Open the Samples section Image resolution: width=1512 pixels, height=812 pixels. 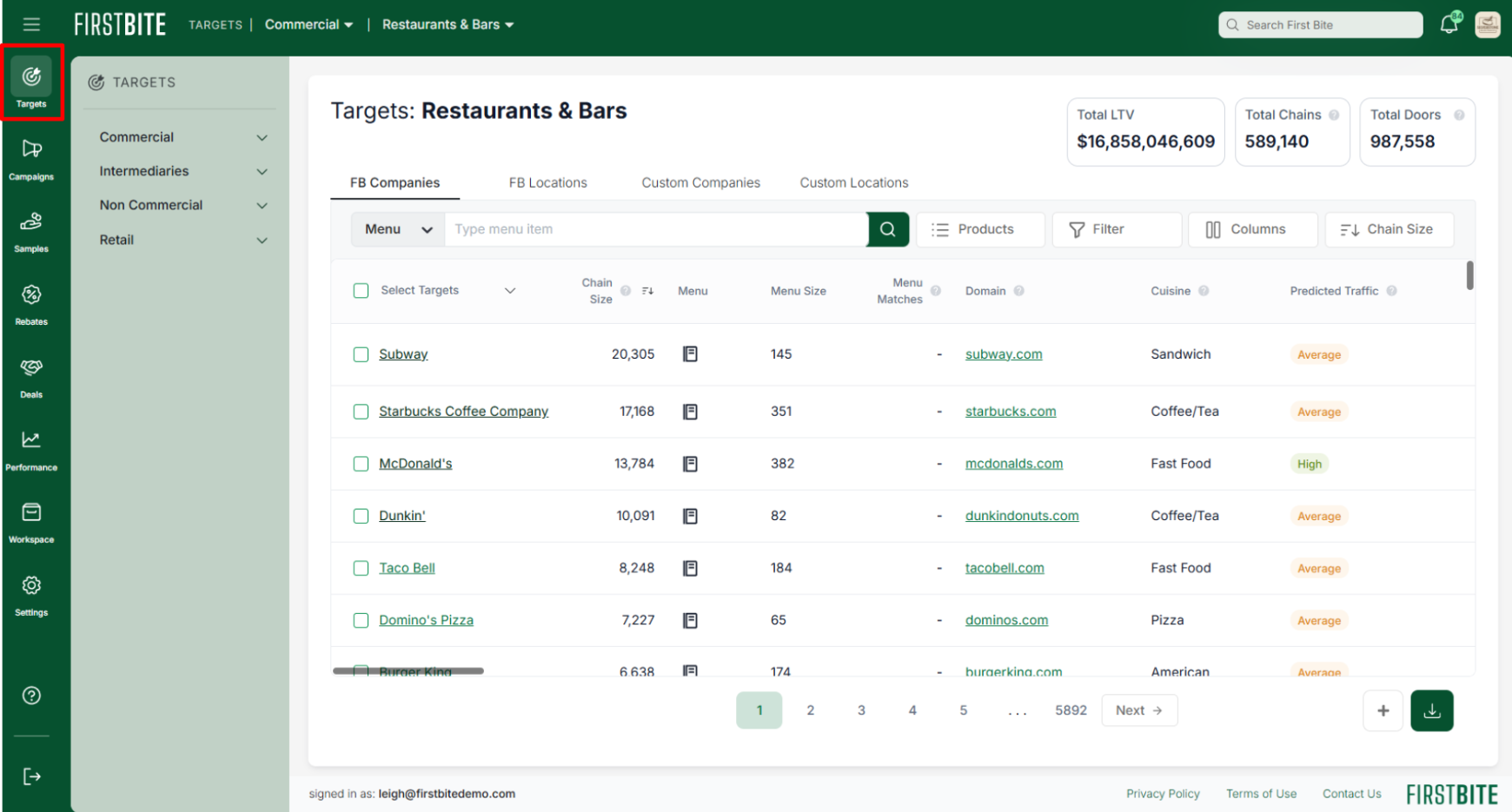tap(31, 232)
